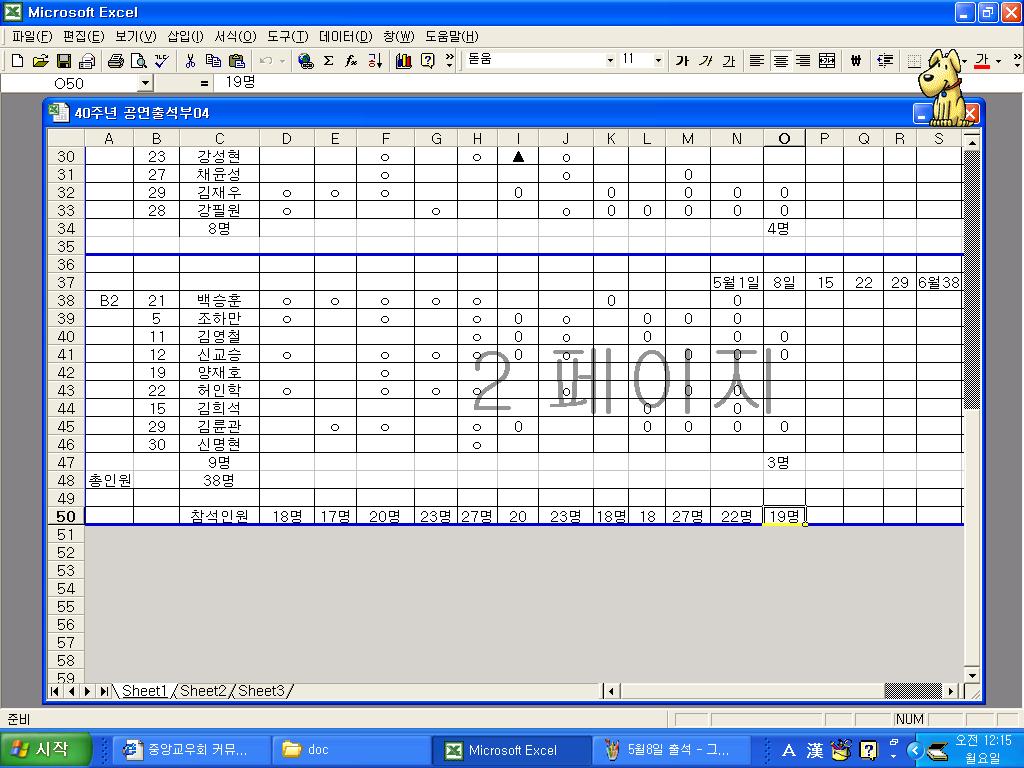Switch to the doc taskbar button

(350, 749)
